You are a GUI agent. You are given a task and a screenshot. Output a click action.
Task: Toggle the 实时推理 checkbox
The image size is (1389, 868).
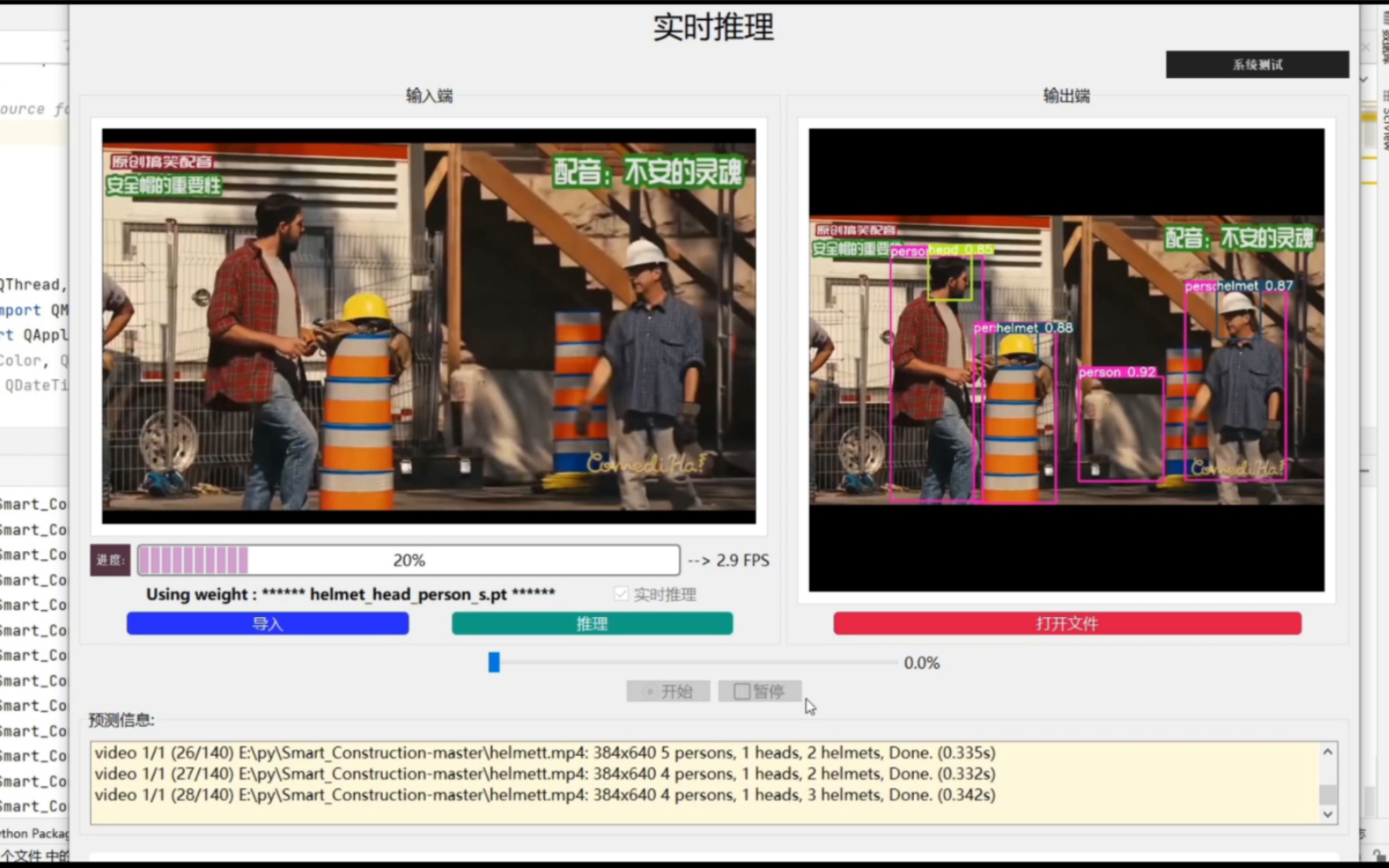tap(622, 594)
